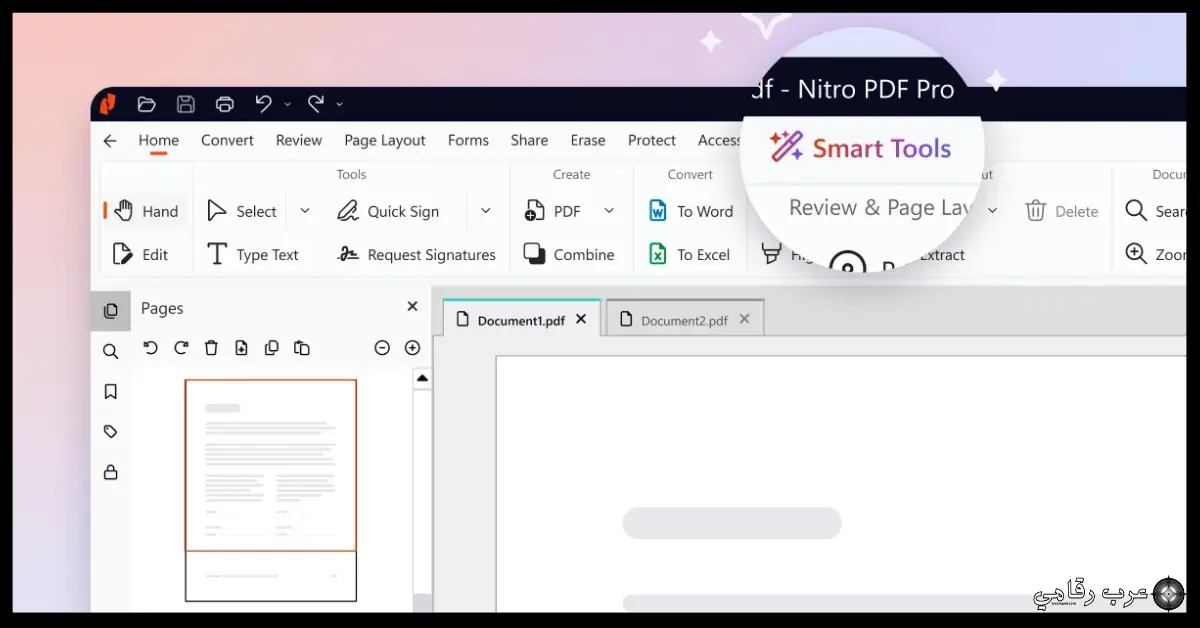Screen dimensions: 1200x628
Task: Click the Search magnifier in the ribbon
Action: [1155, 211]
